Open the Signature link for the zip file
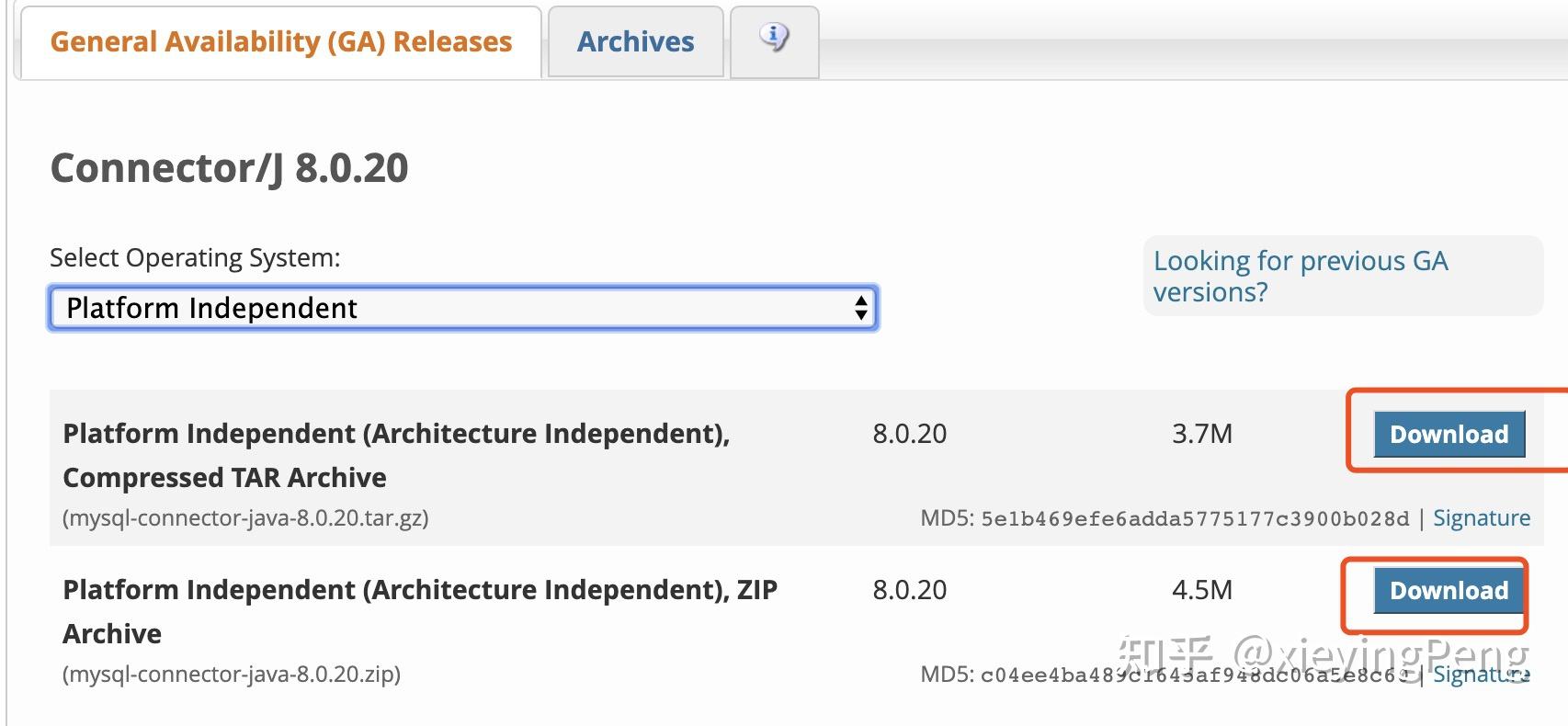 tap(1481, 675)
